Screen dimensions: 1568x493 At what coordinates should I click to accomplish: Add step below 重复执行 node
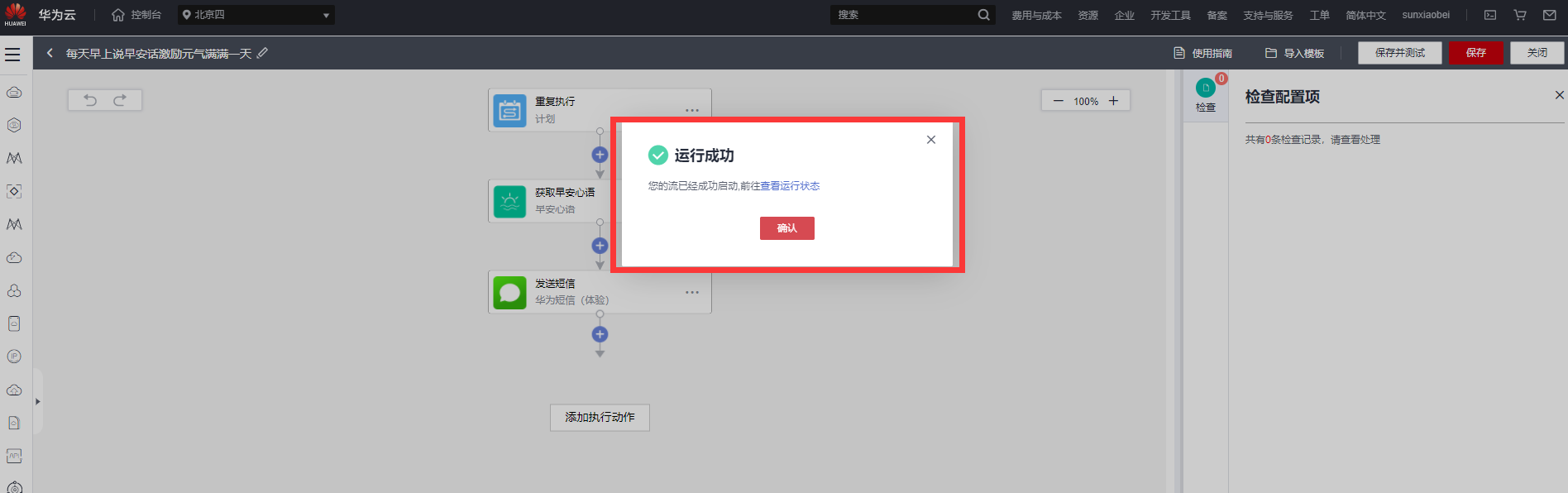click(x=600, y=155)
